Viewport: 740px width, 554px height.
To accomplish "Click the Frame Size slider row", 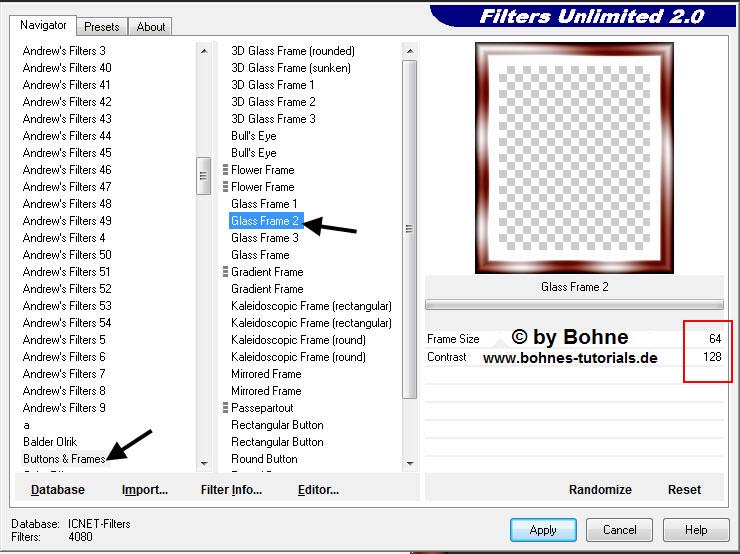I will (x=574, y=340).
